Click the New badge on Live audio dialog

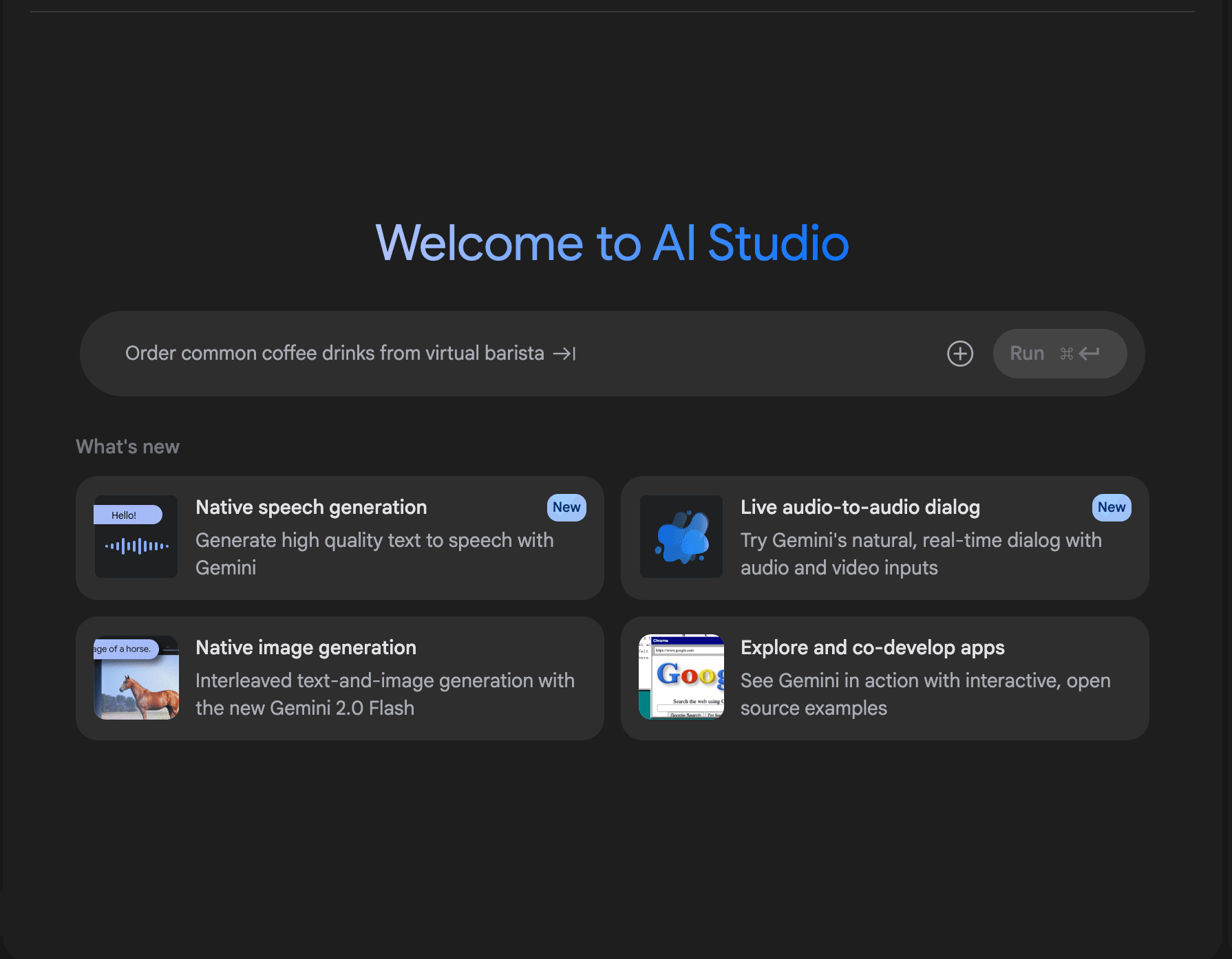(1111, 508)
